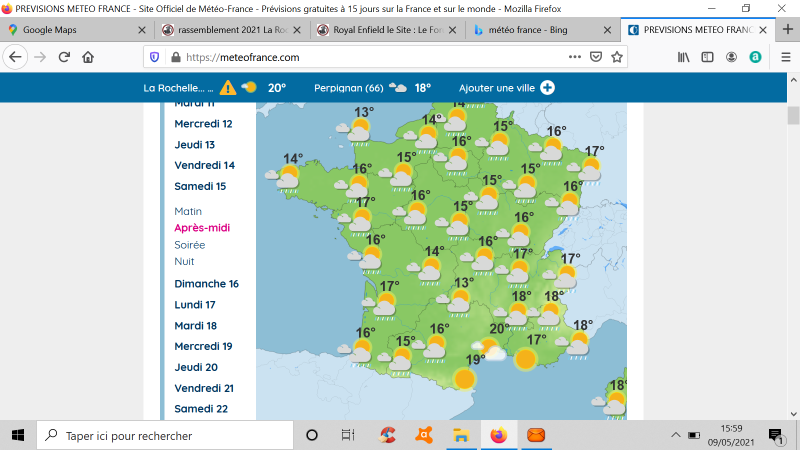This screenshot has height=450, width=800.
Task: Click the page scrollbar thumb
Action: pyautogui.click(x=793, y=115)
